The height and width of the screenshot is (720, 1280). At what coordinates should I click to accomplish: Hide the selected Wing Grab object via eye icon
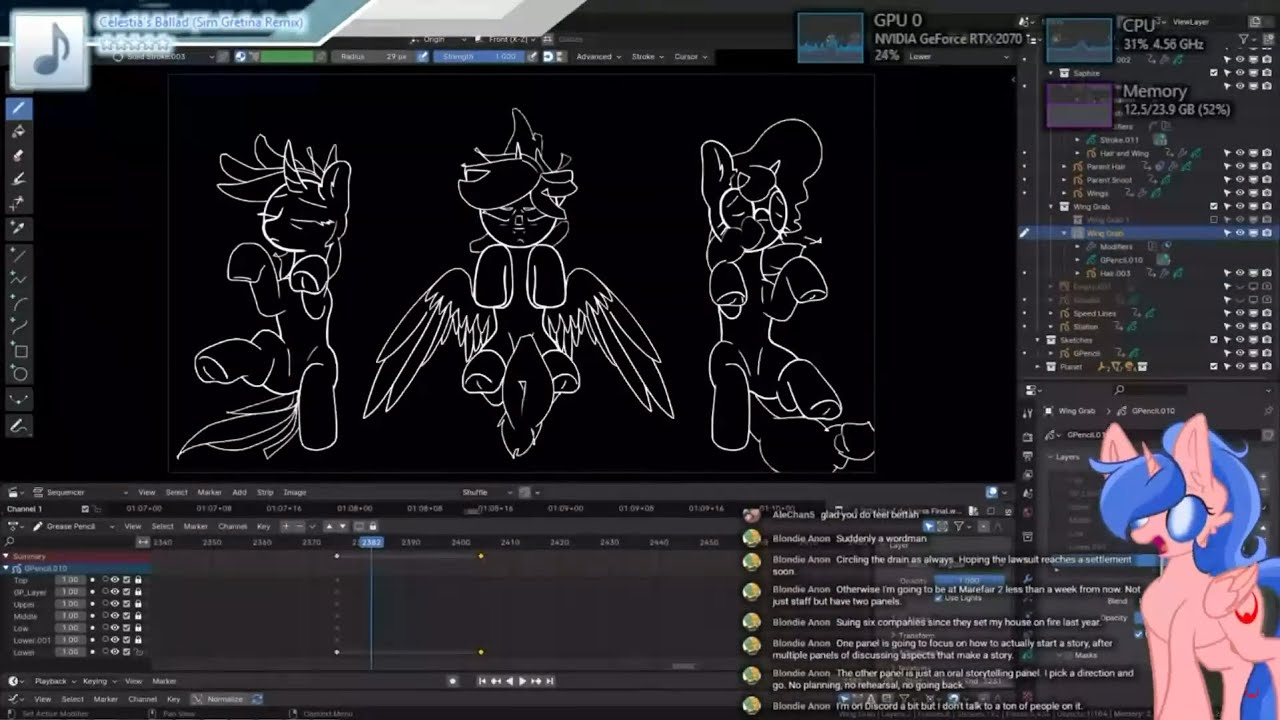(1240, 233)
